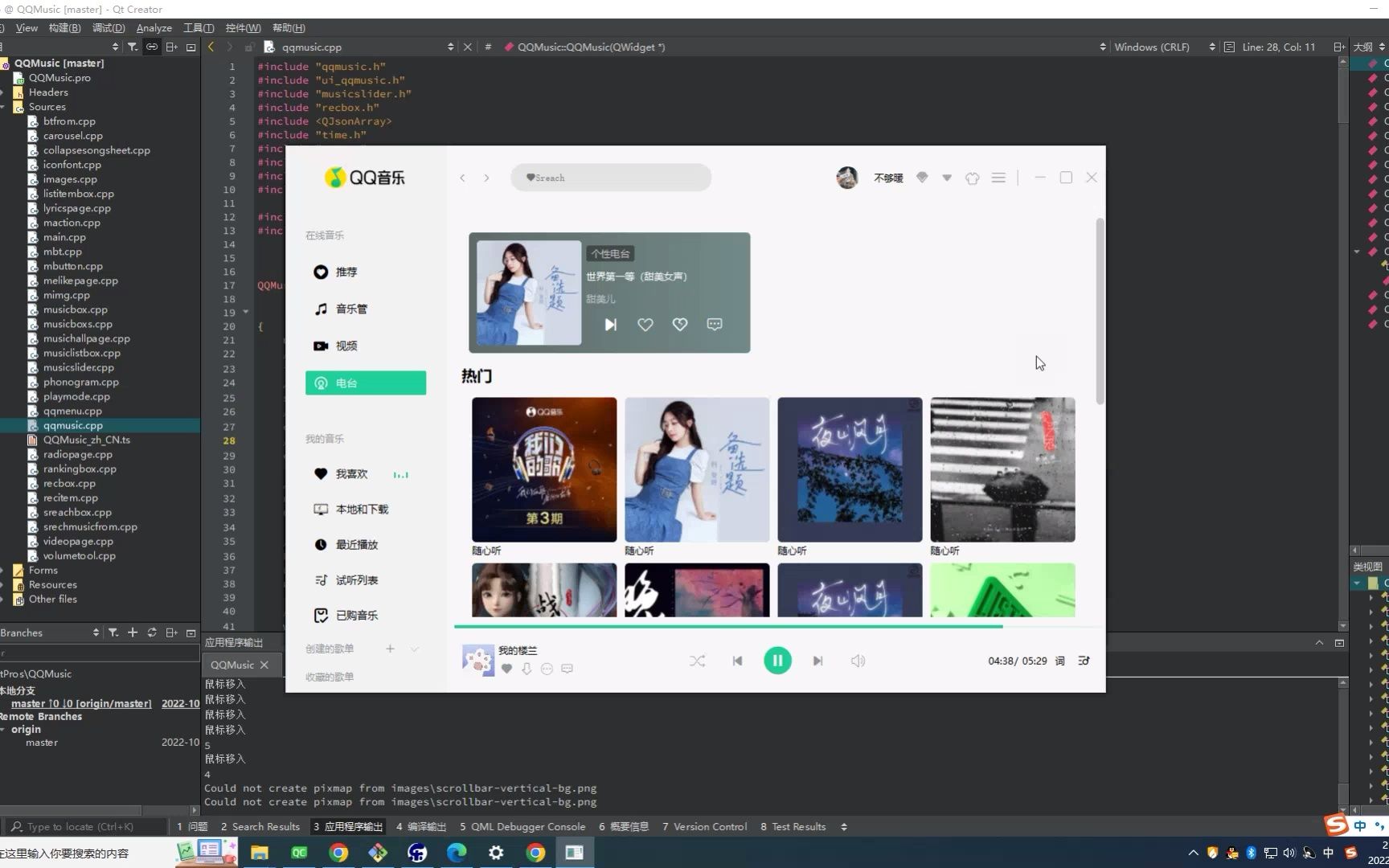Toggle shuffle play mode icon
Image resolution: width=1389 pixels, height=868 pixels.
coord(697,661)
